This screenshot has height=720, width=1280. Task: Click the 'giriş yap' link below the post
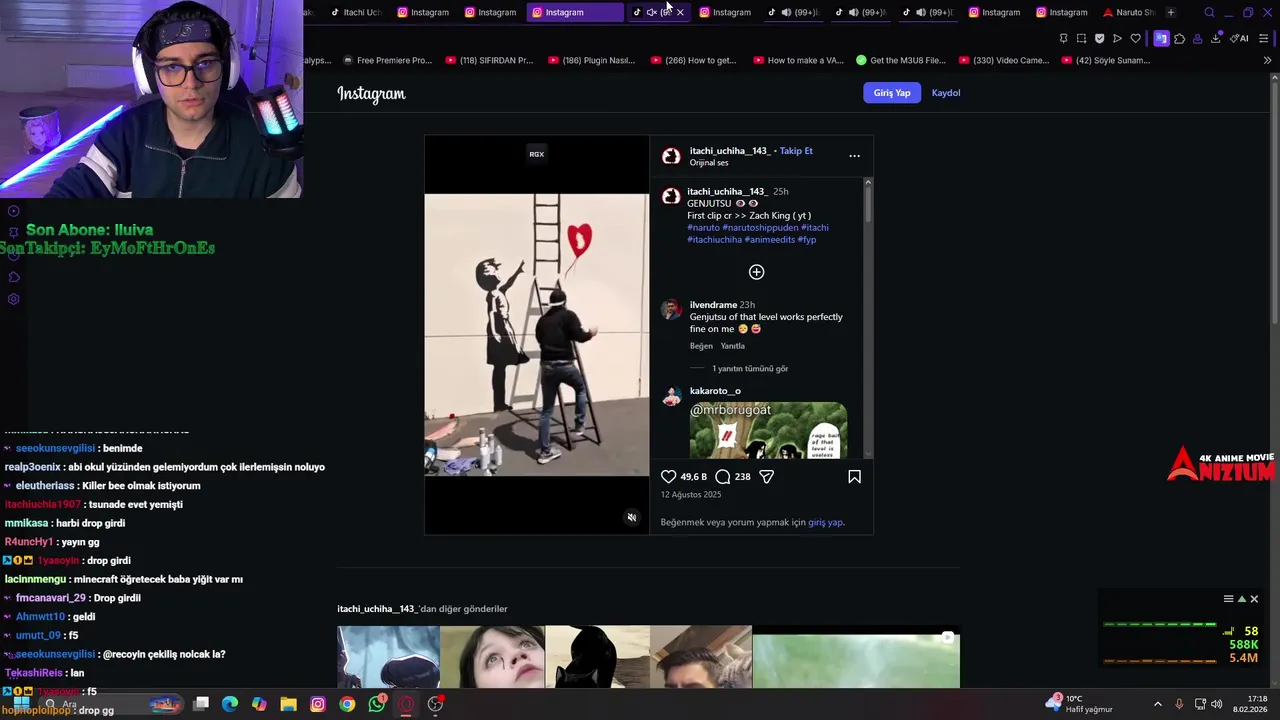[x=825, y=522]
